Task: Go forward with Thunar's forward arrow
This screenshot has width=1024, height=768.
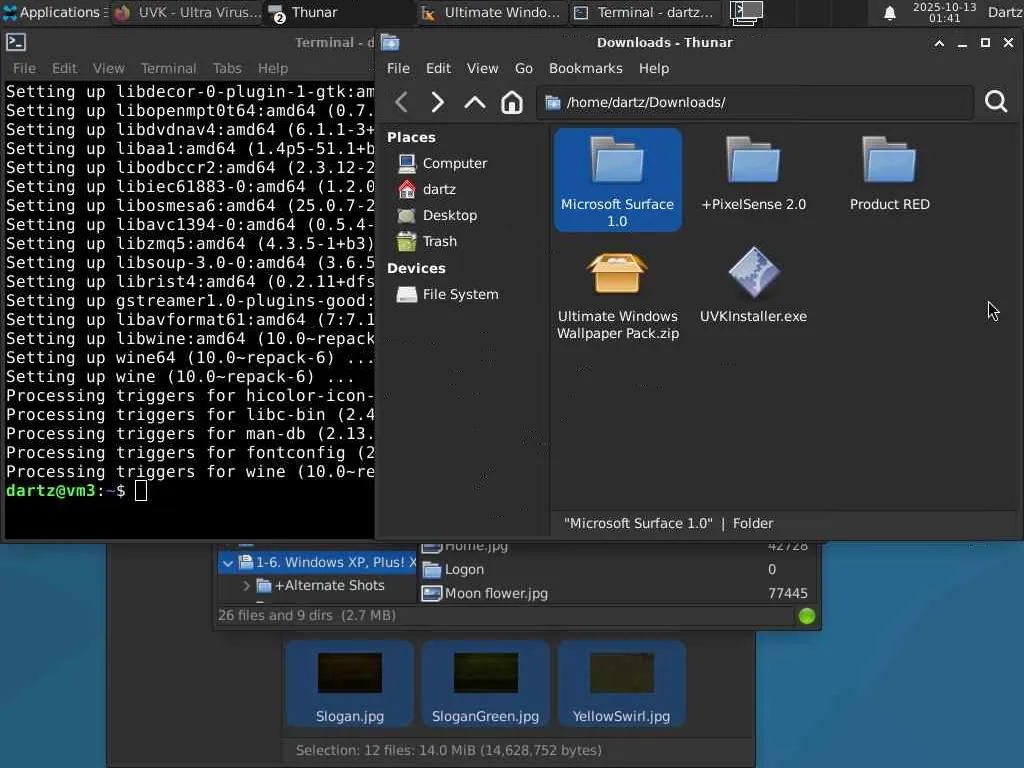Action: point(438,102)
